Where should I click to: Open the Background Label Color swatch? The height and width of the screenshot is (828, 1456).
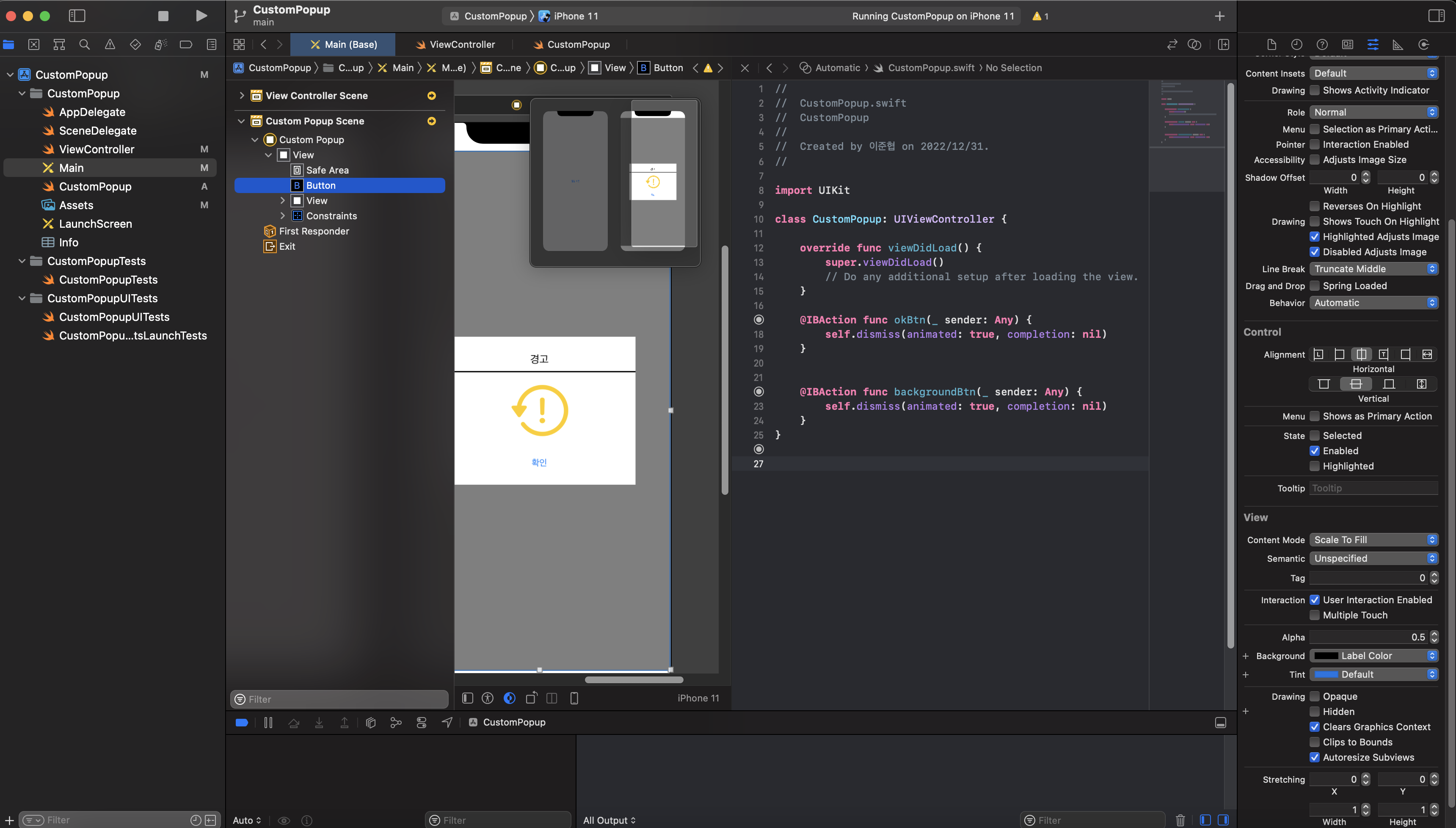(1326, 656)
